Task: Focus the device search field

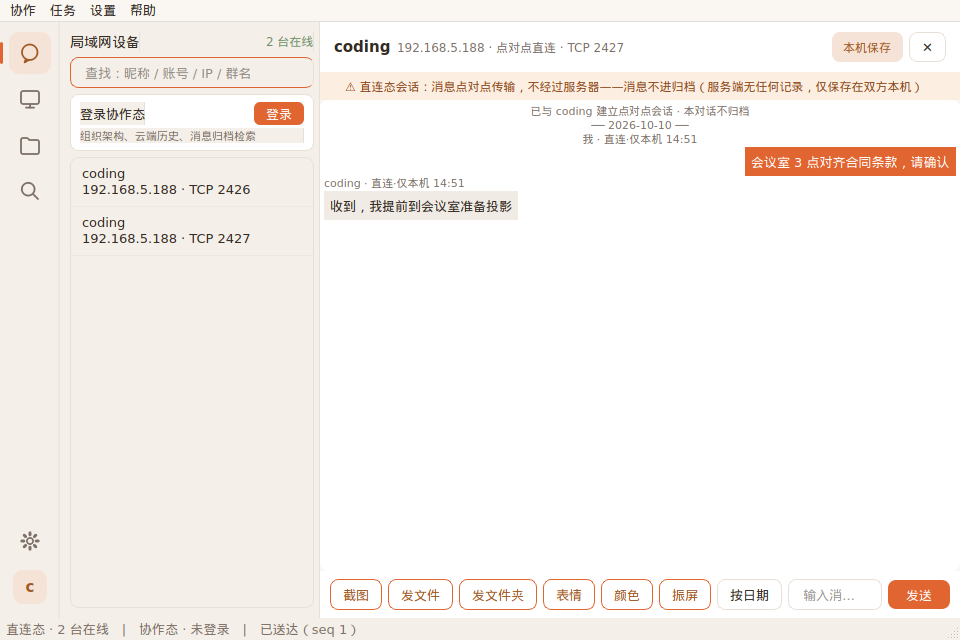Action: tap(192, 73)
